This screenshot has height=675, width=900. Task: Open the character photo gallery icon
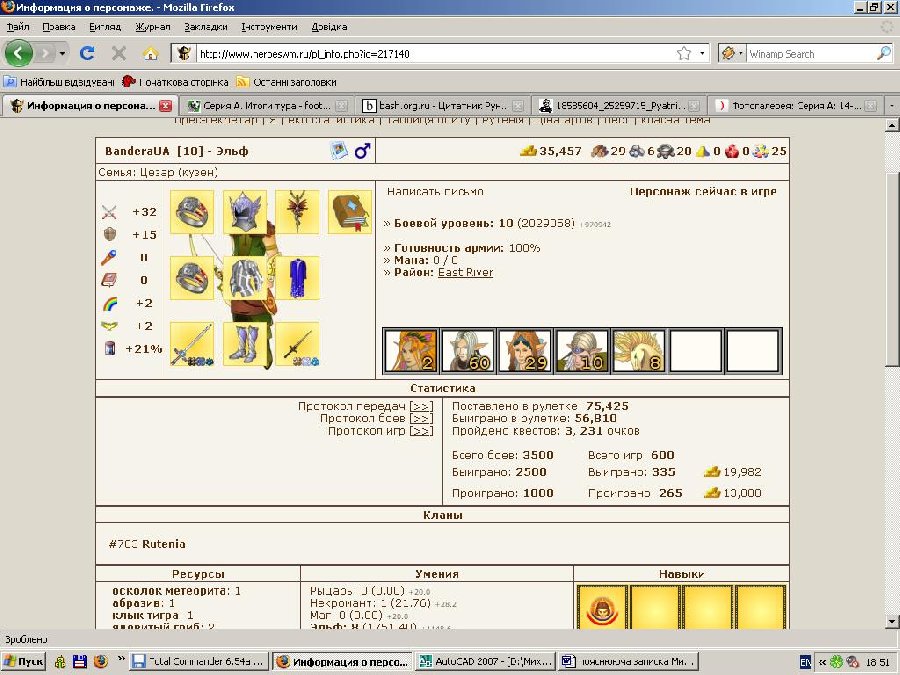click(x=339, y=151)
